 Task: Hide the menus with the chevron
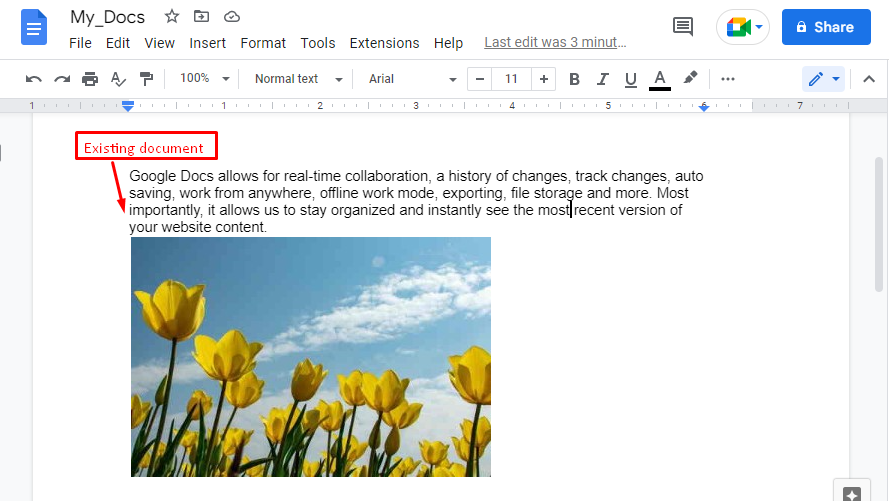[x=869, y=79]
